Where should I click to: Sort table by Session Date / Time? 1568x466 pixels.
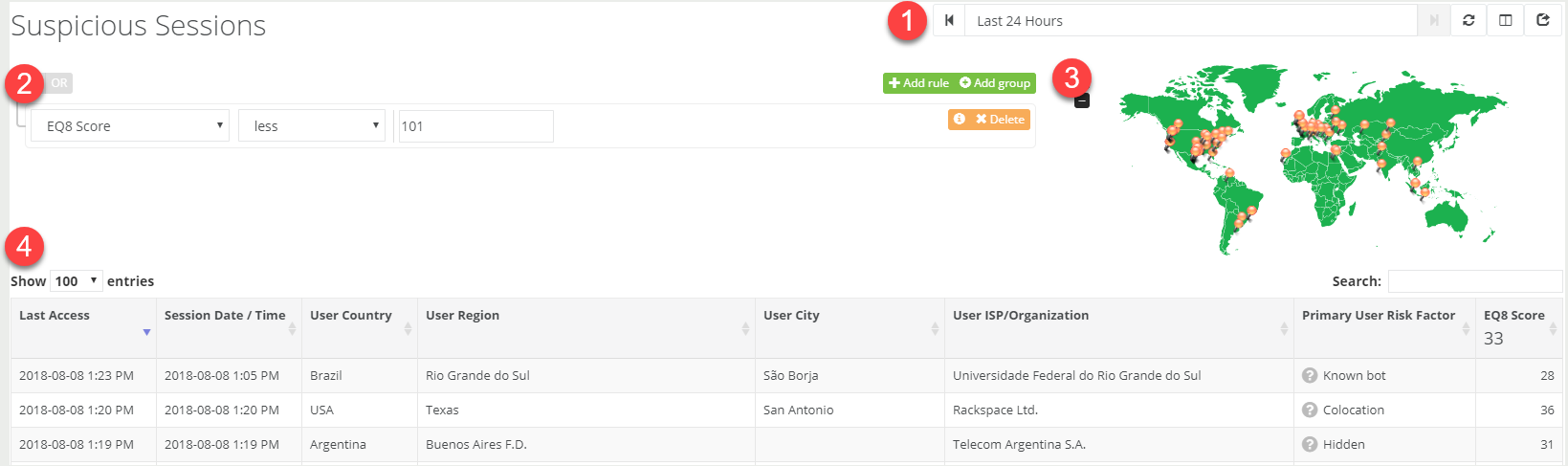(229, 328)
